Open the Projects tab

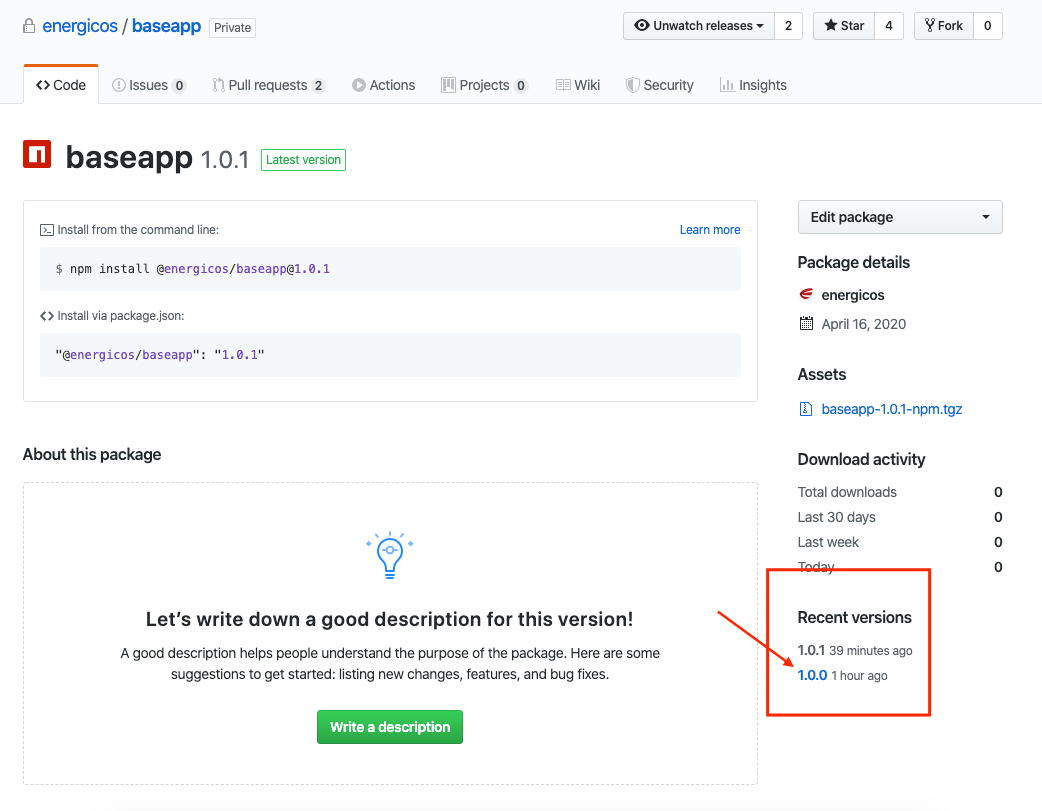pyautogui.click(x=484, y=85)
